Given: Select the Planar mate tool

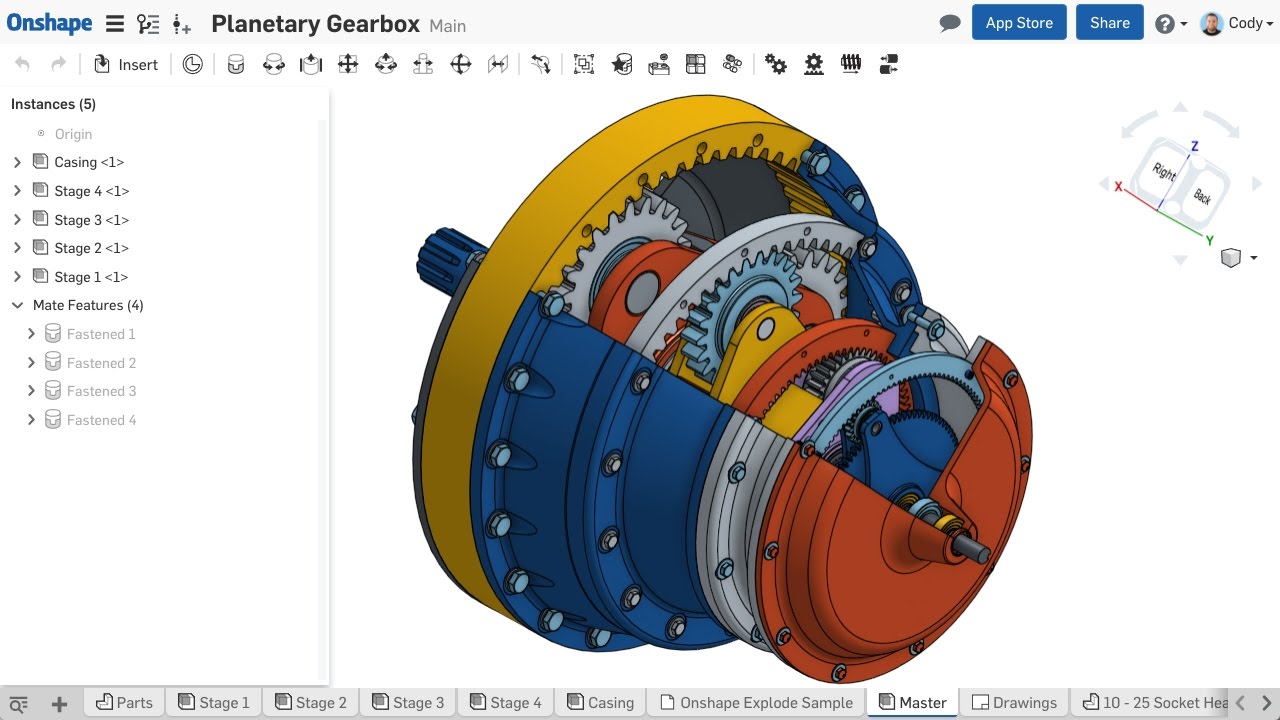Looking at the screenshot, I should [348, 64].
